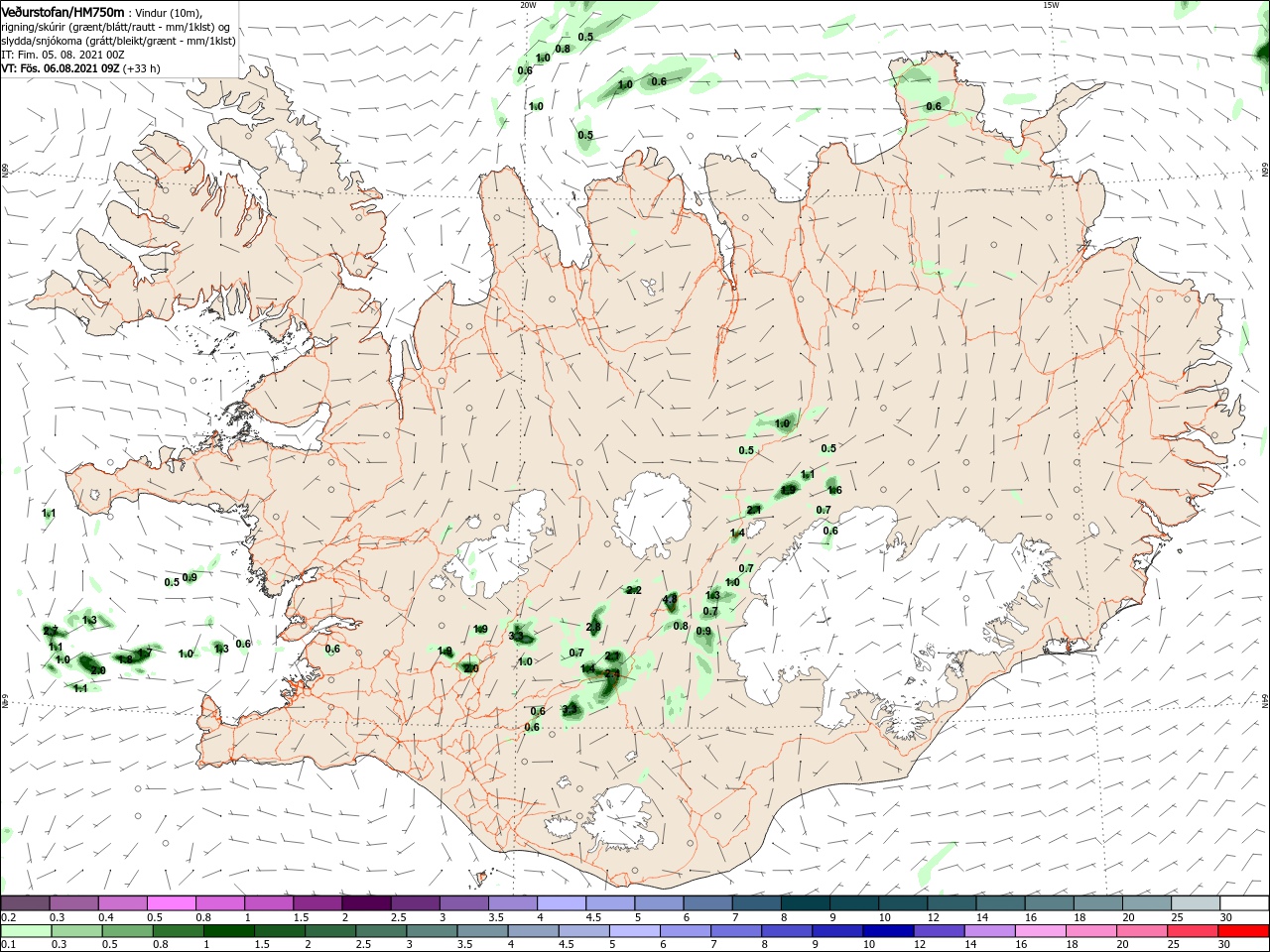The image size is (1270, 952).
Task: Click the 0.1 label on the rain scale
Action: [9, 945]
